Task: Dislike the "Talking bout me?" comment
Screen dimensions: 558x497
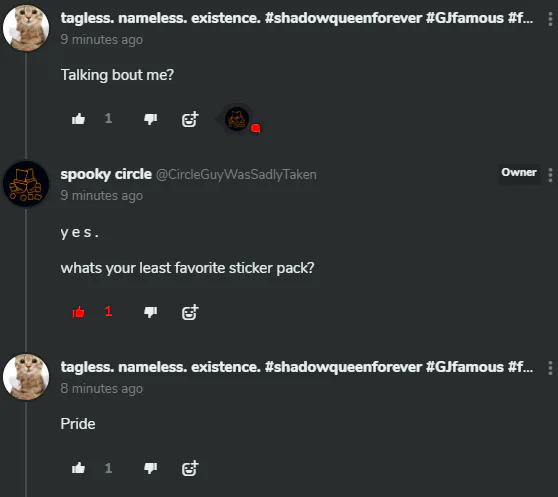Action: click(x=151, y=119)
